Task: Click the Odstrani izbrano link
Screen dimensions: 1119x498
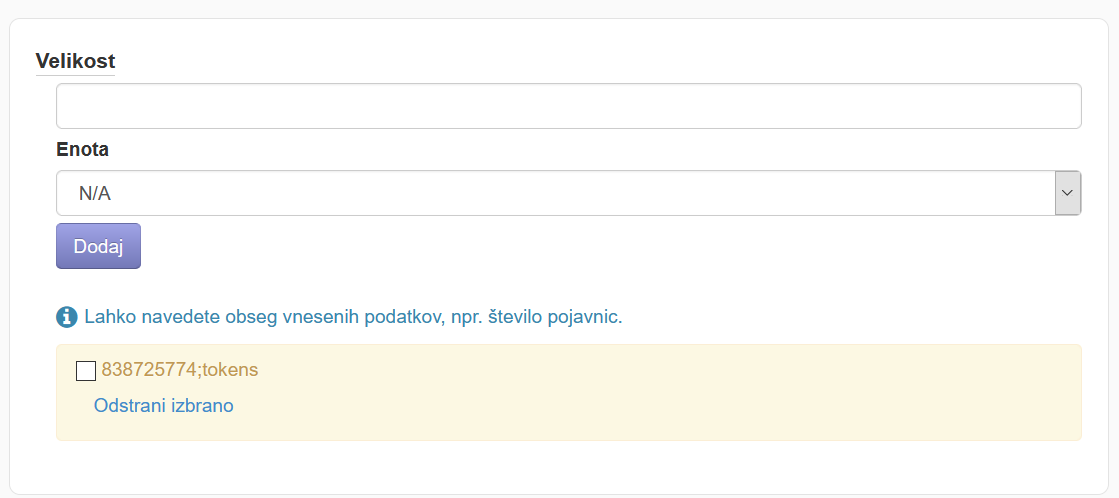Action: coord(163,406)
